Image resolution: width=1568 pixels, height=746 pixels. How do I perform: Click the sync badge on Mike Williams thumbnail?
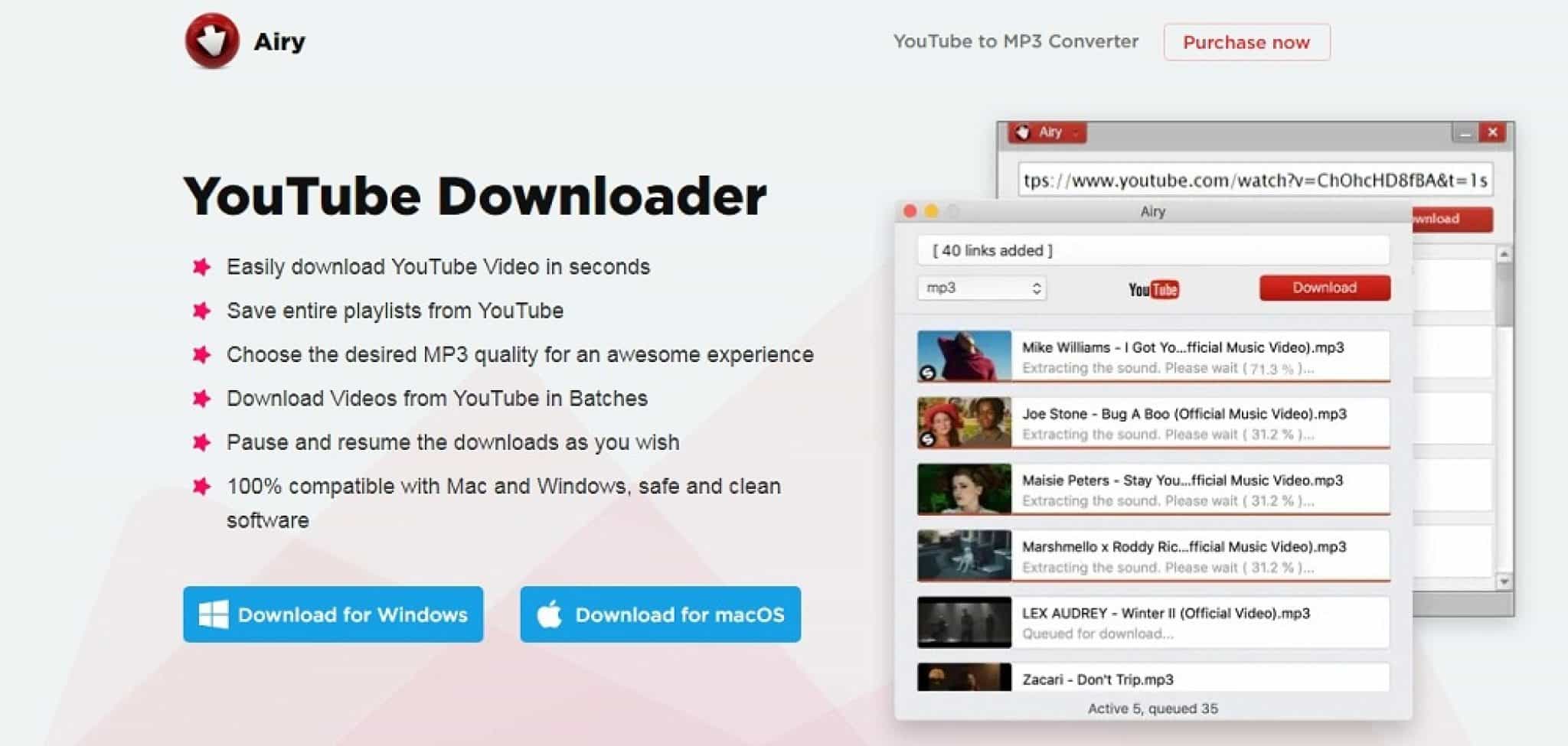(x=927, y=373)
